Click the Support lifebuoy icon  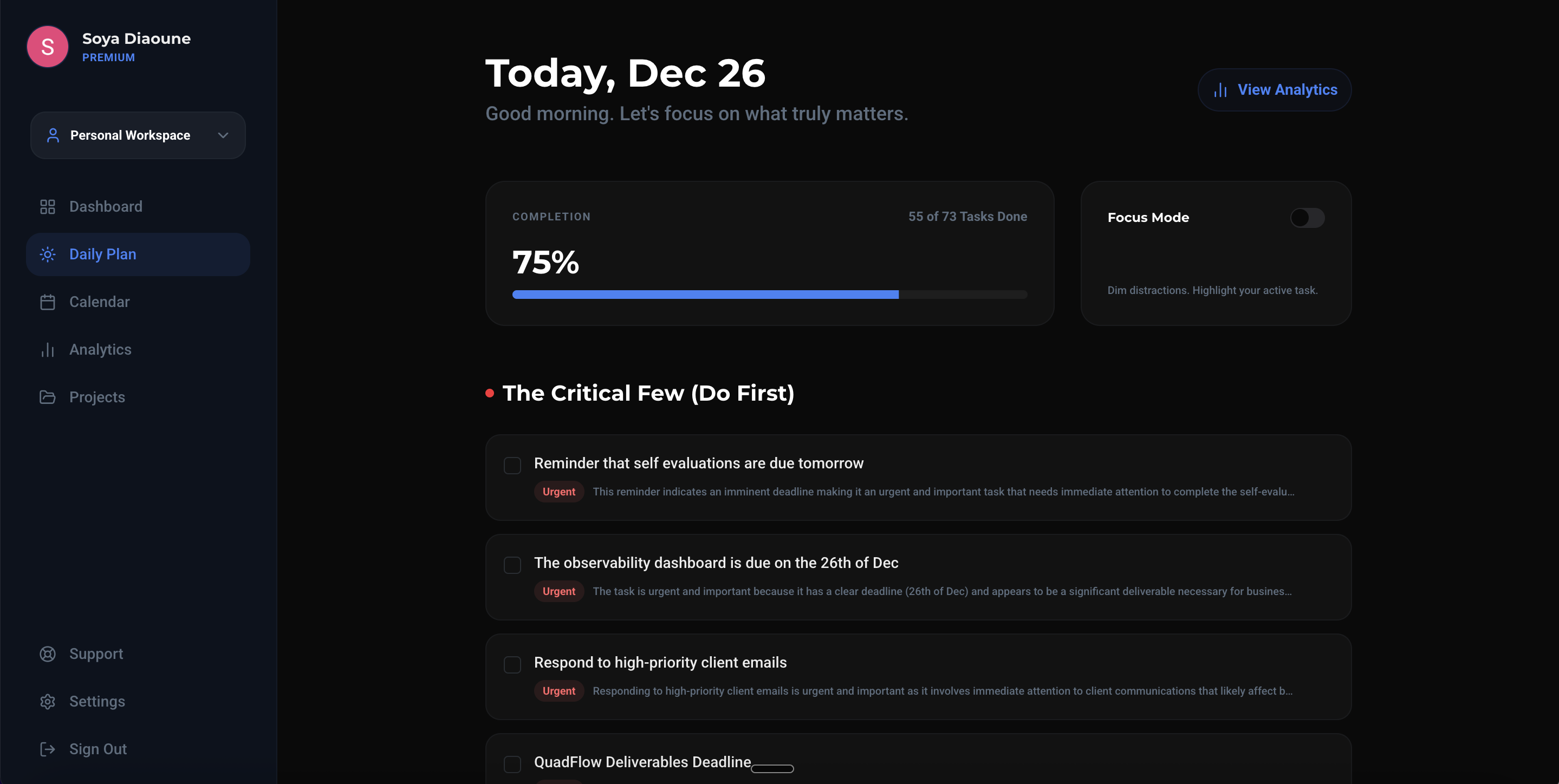47,654
